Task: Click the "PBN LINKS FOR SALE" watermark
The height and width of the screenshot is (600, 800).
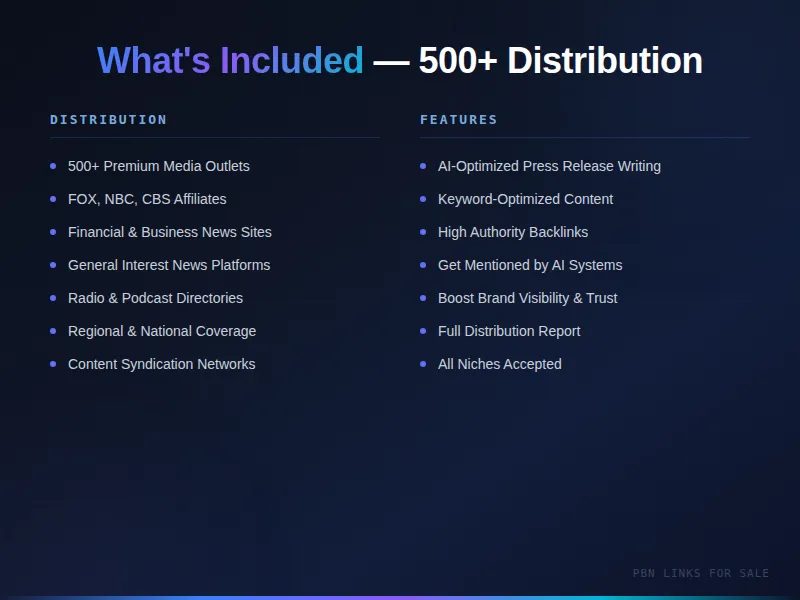Action: tap(701, 573)
